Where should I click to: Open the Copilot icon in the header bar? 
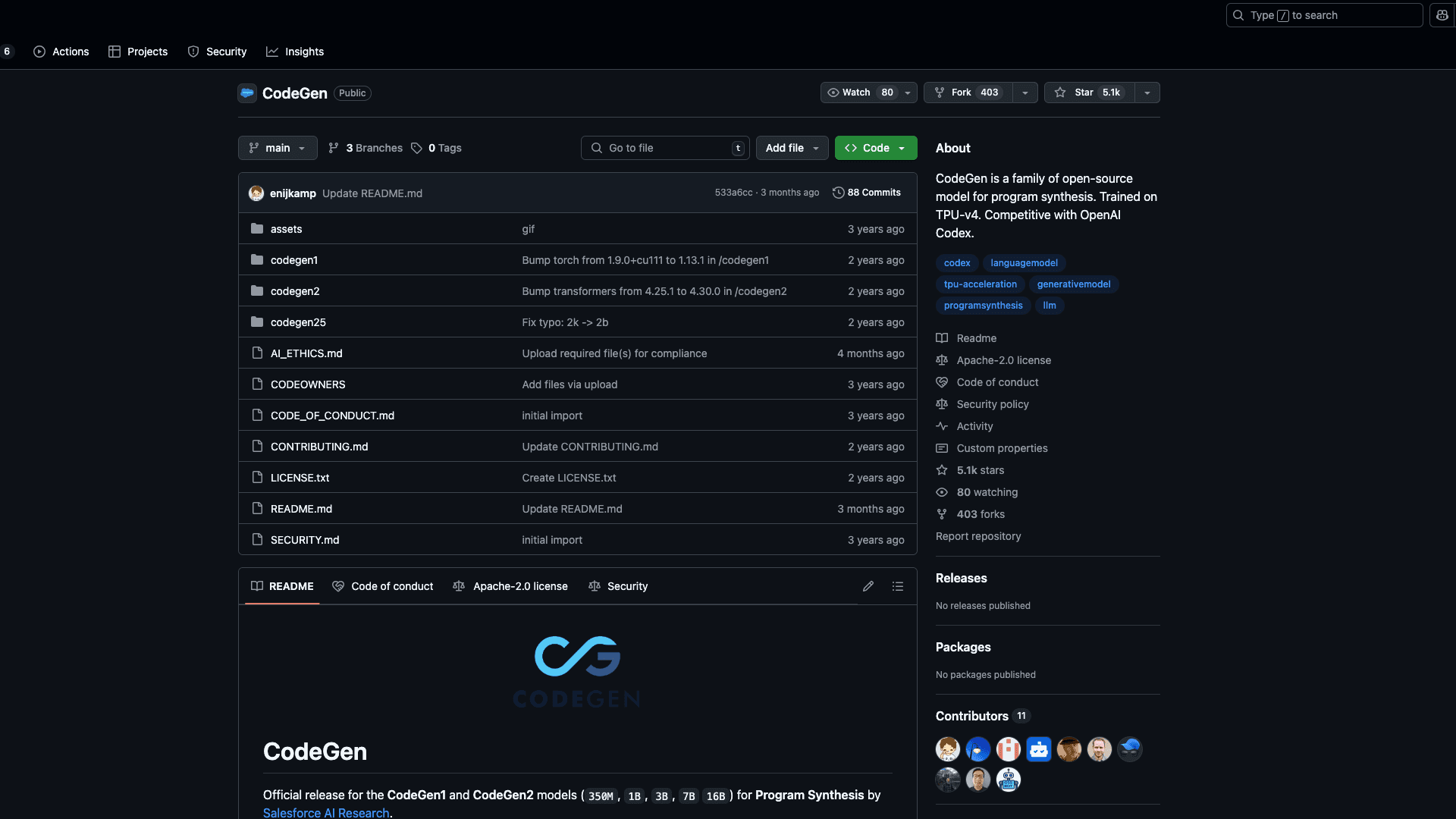pyautogui.click(x=1441, y=14)
